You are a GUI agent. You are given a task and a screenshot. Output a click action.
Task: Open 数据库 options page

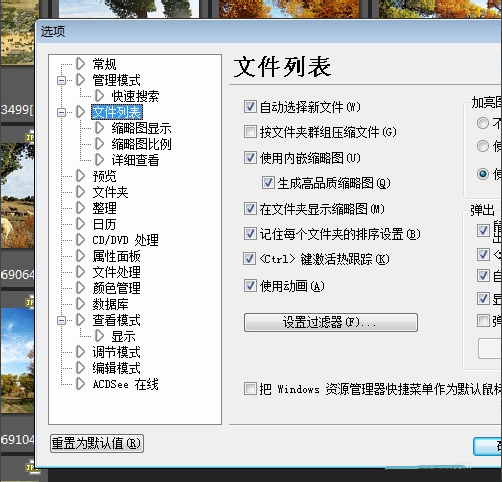point(110,304)
